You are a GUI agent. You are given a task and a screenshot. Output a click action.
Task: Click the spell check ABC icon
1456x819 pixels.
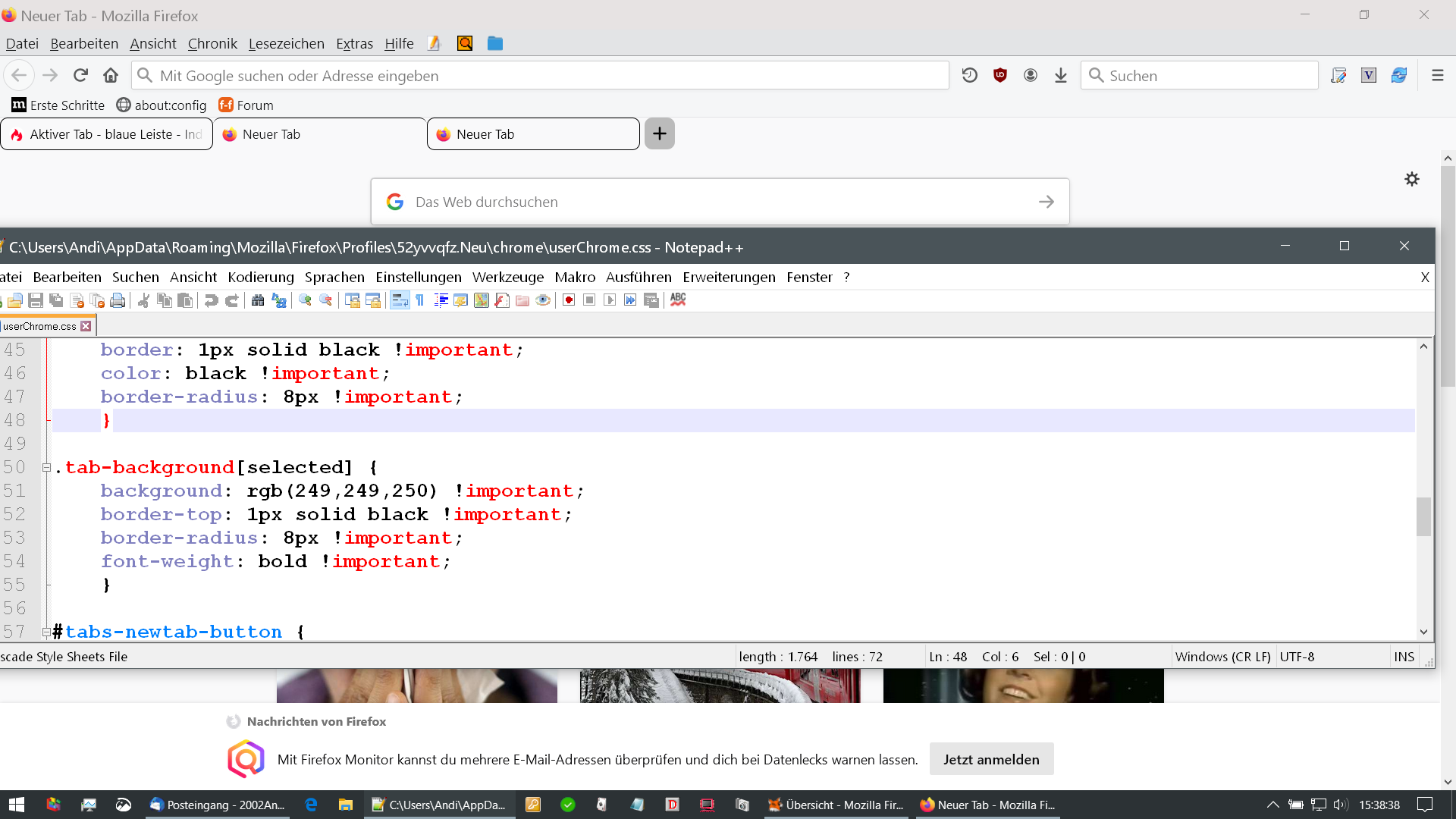coord(678,300)
